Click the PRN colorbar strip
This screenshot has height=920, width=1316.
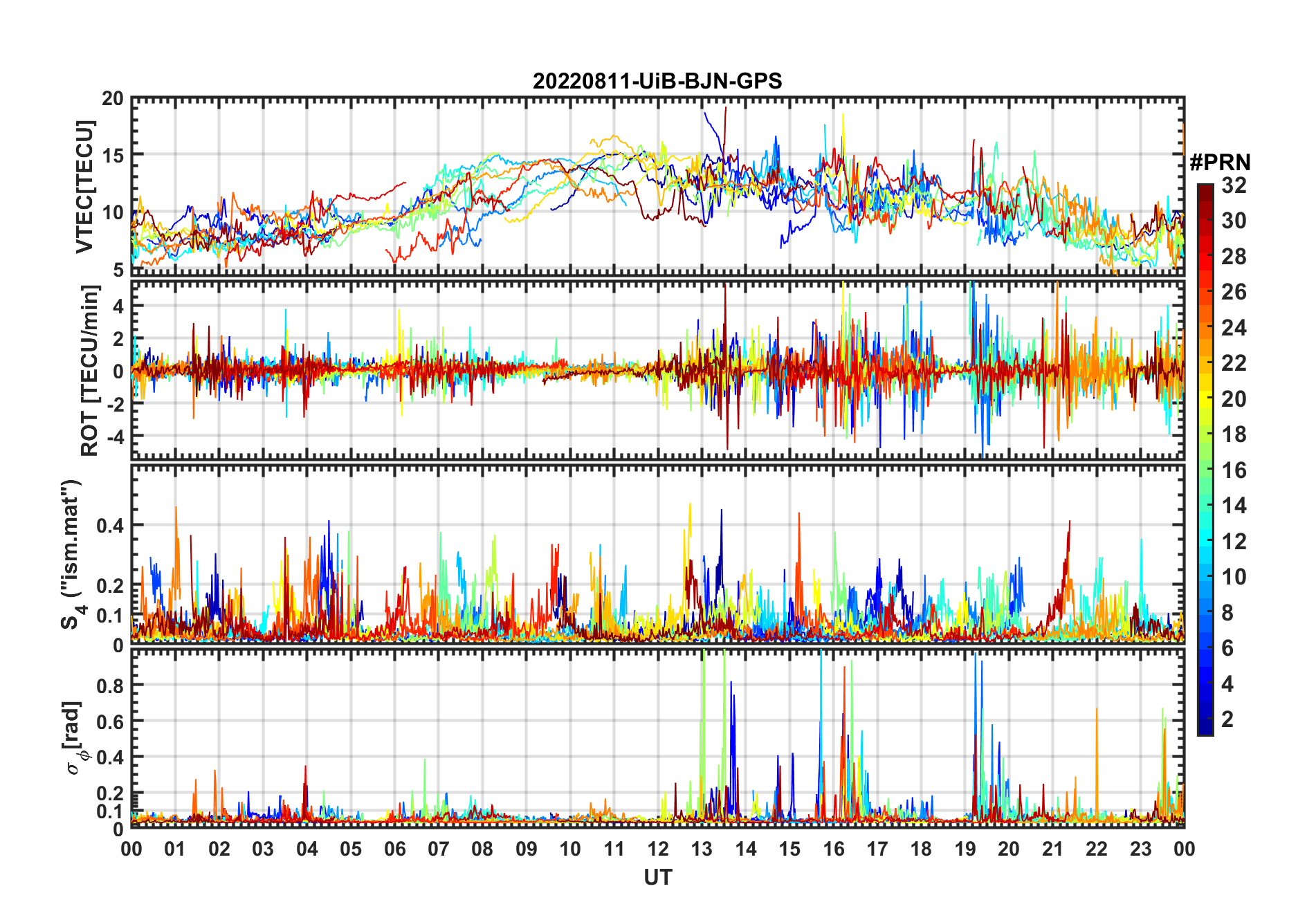point(1205,459)
